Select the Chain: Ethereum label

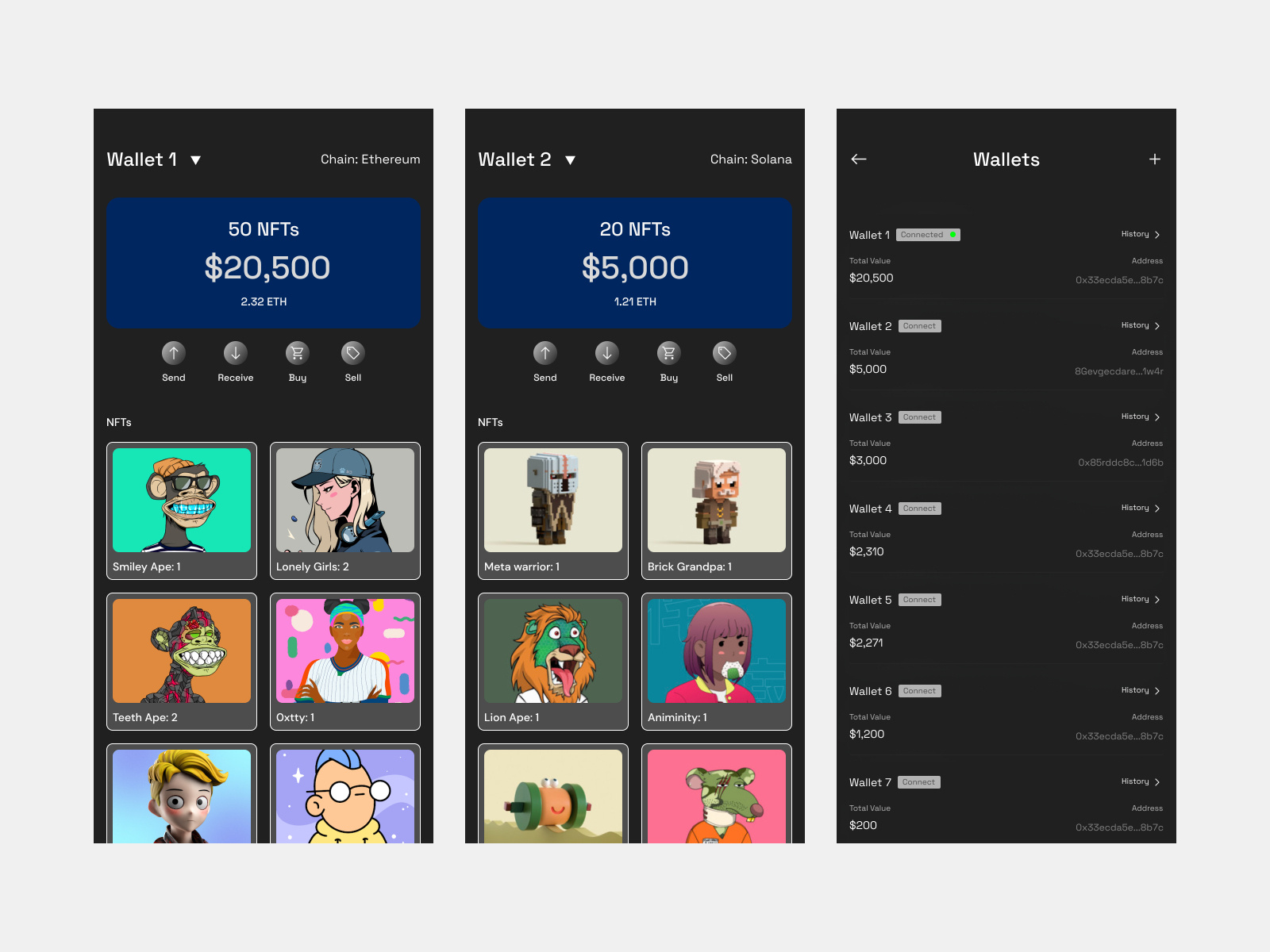point(370,159)
